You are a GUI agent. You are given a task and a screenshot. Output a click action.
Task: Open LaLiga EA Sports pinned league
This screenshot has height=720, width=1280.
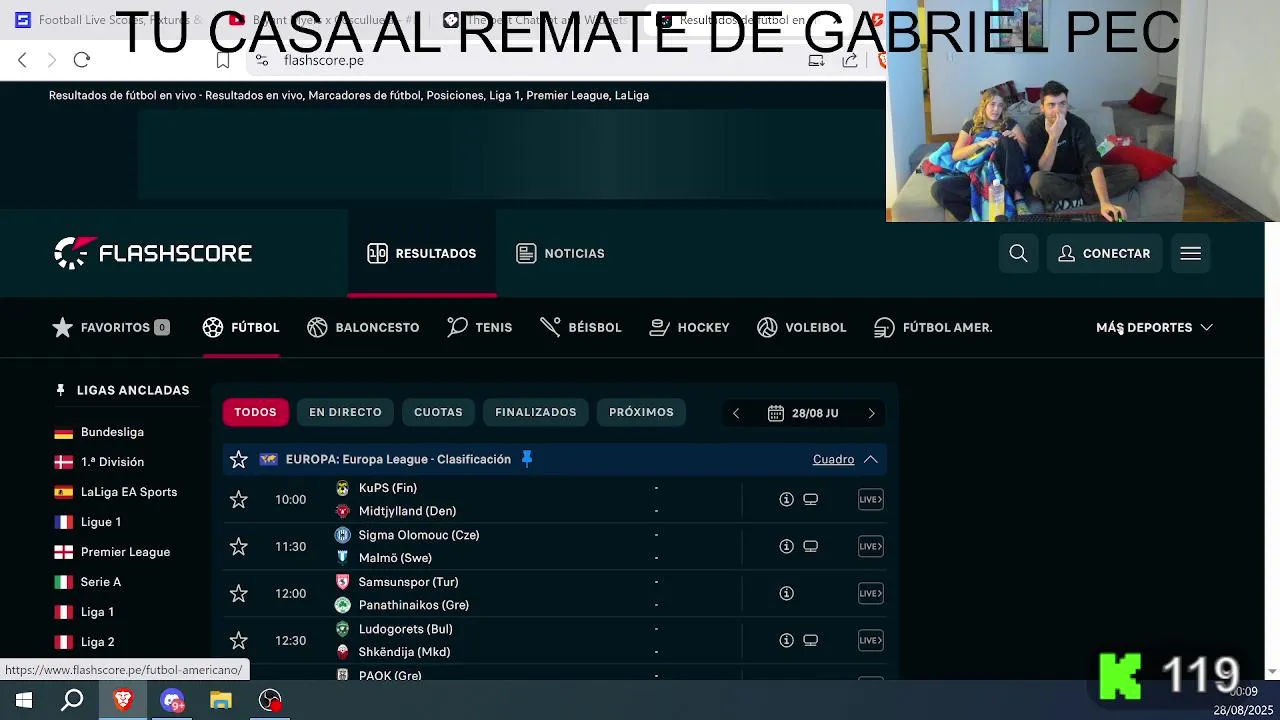(x=128, y=492)
